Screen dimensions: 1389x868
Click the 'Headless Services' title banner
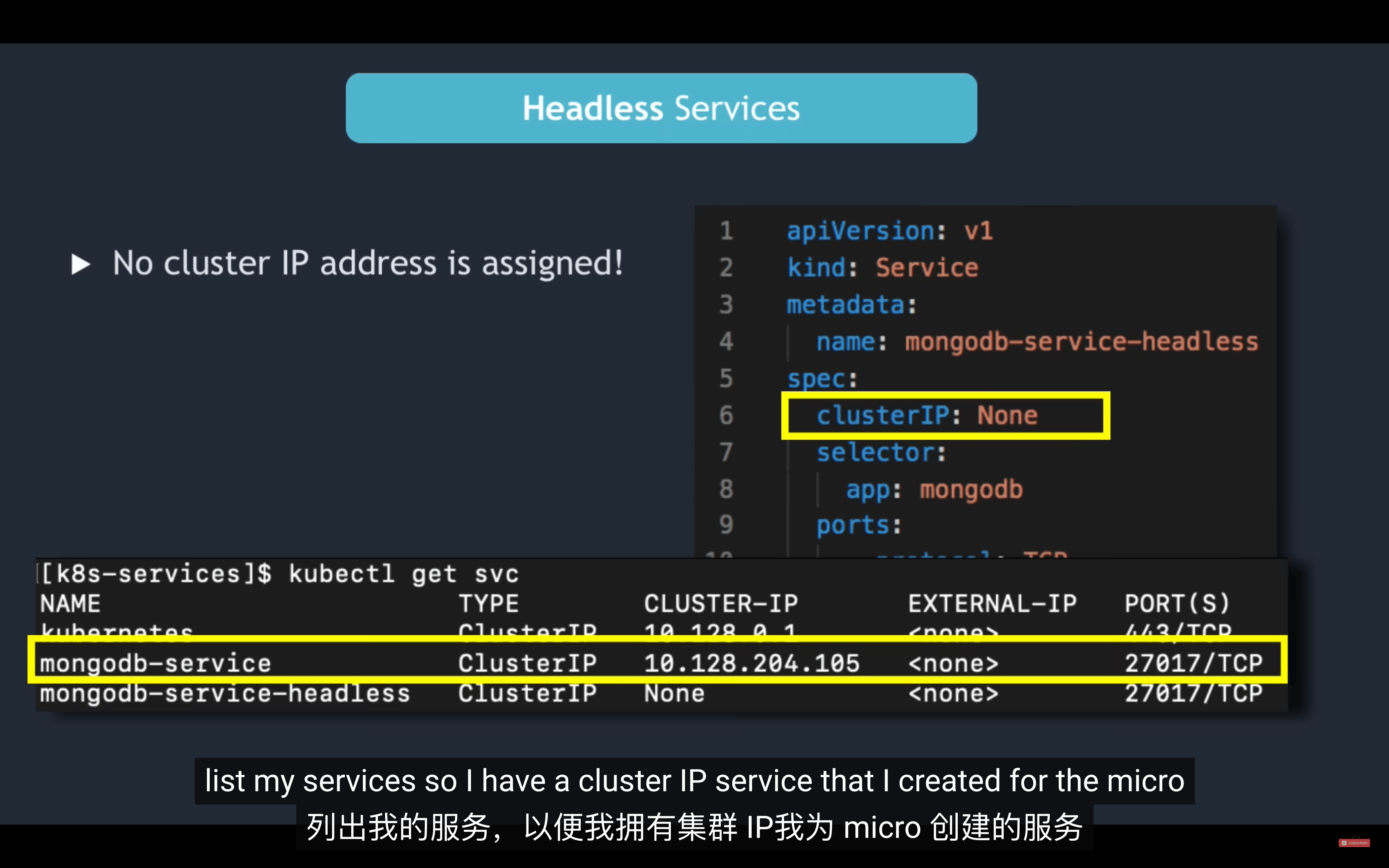[x=661, y=108]
